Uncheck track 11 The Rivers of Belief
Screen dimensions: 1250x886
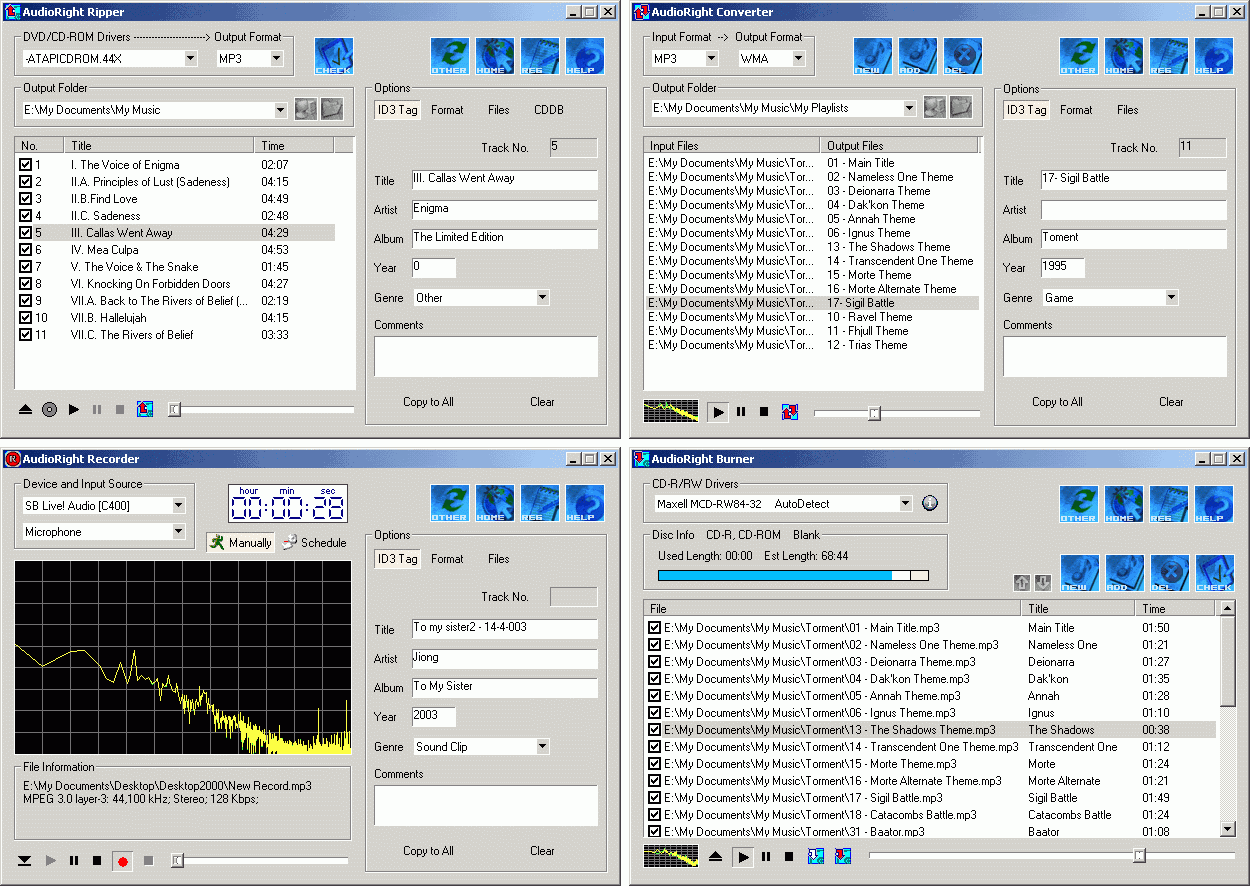click(x=26, y=335)
